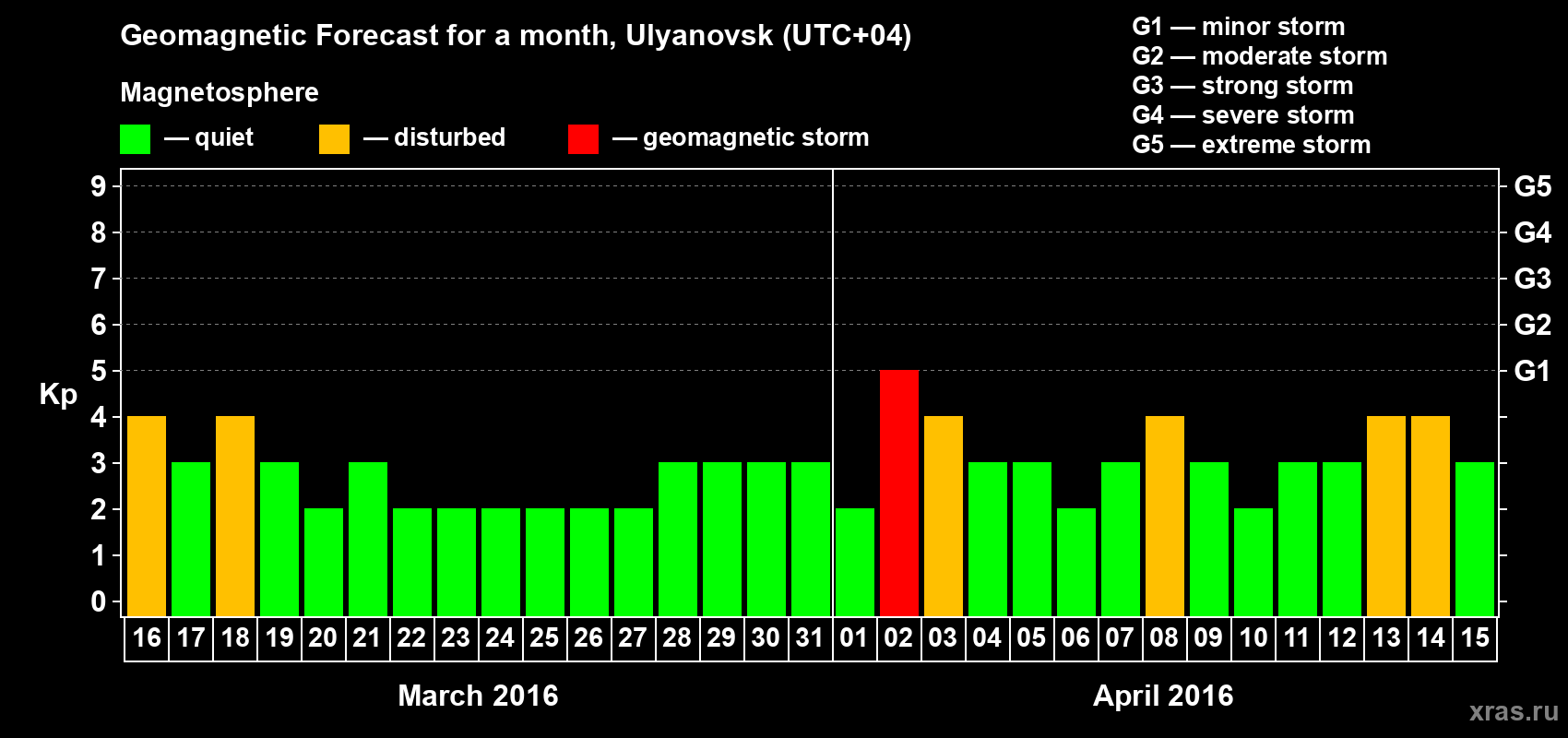Click the green quiet legend swatch
1568x738 pixels.
[x=135, y=139]
